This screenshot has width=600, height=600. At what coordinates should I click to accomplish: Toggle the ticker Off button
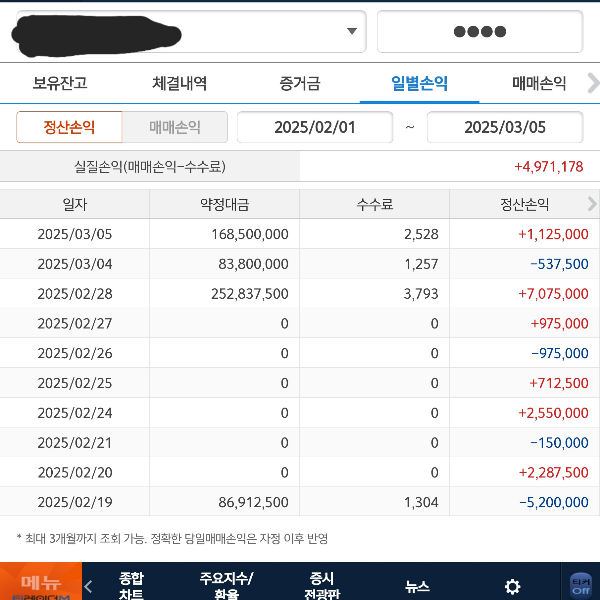pos(580,585)
